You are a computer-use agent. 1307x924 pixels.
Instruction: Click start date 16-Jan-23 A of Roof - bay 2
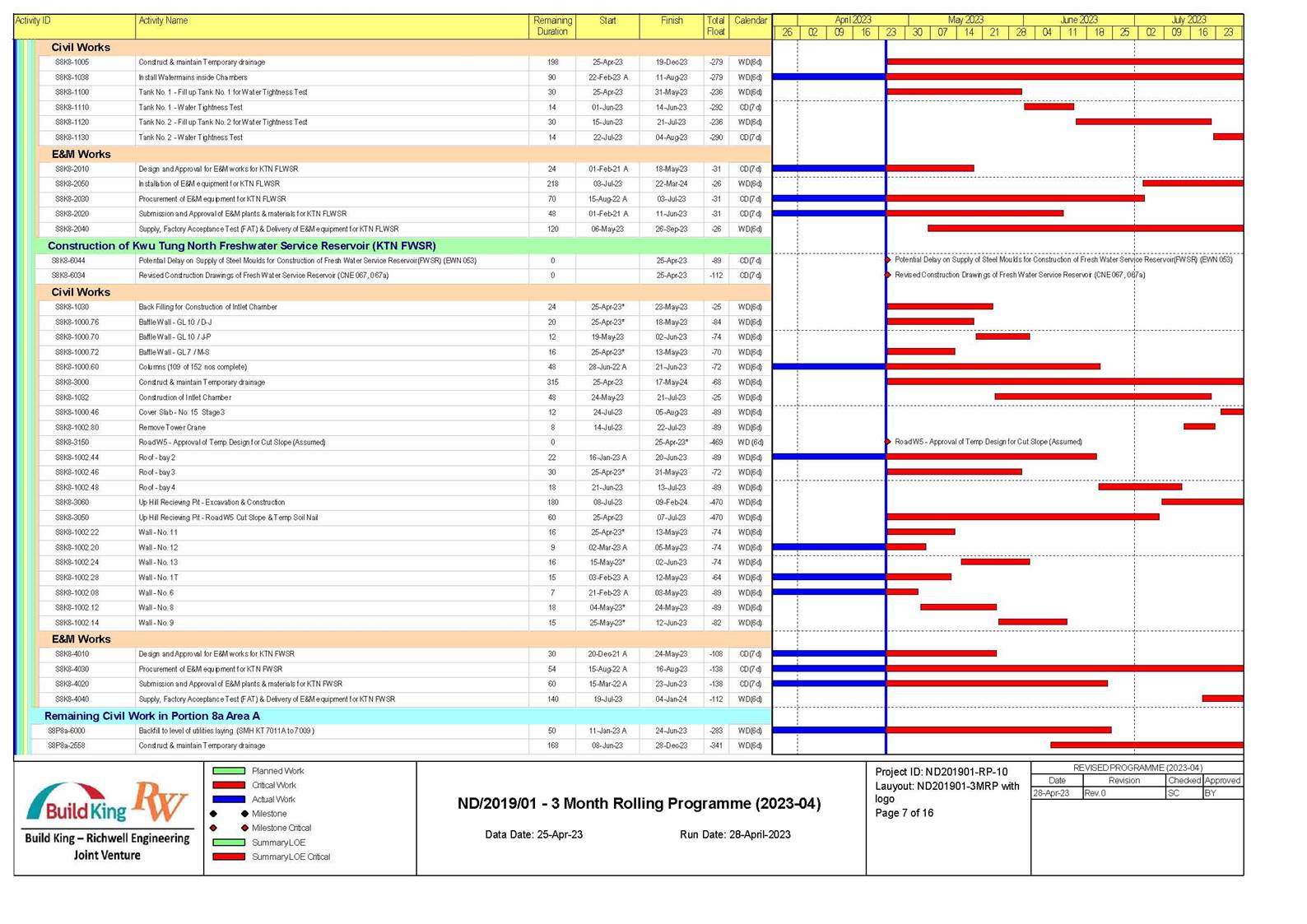(607, 457)
